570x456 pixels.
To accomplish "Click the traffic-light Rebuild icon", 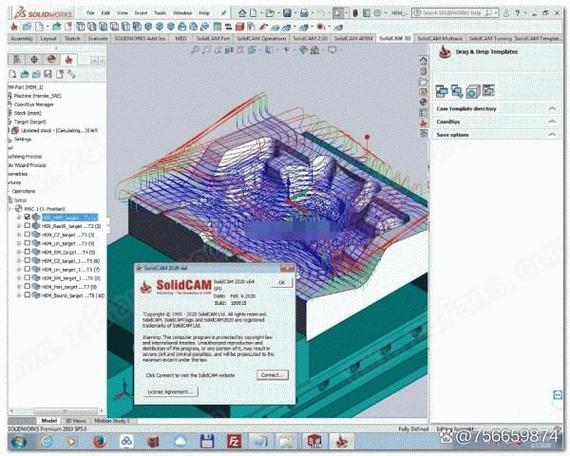I will pos(355,13).
